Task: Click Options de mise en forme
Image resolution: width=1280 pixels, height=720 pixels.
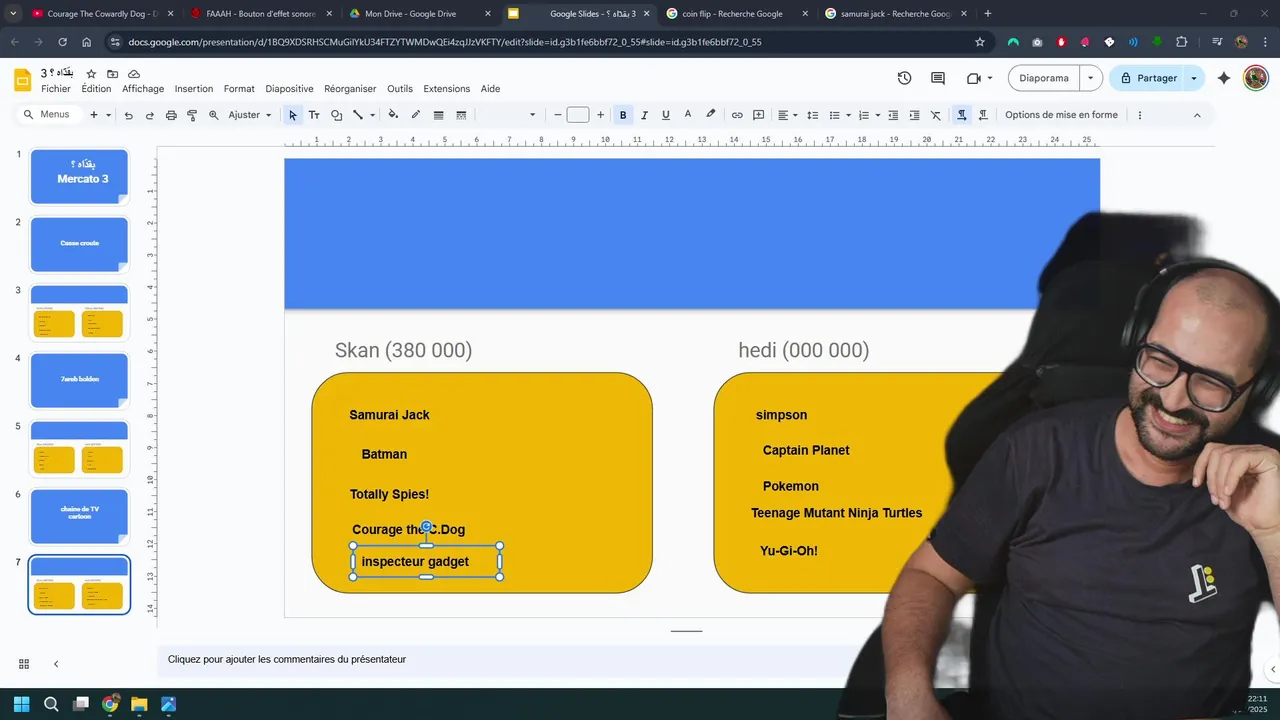Action: (1061, 115)
